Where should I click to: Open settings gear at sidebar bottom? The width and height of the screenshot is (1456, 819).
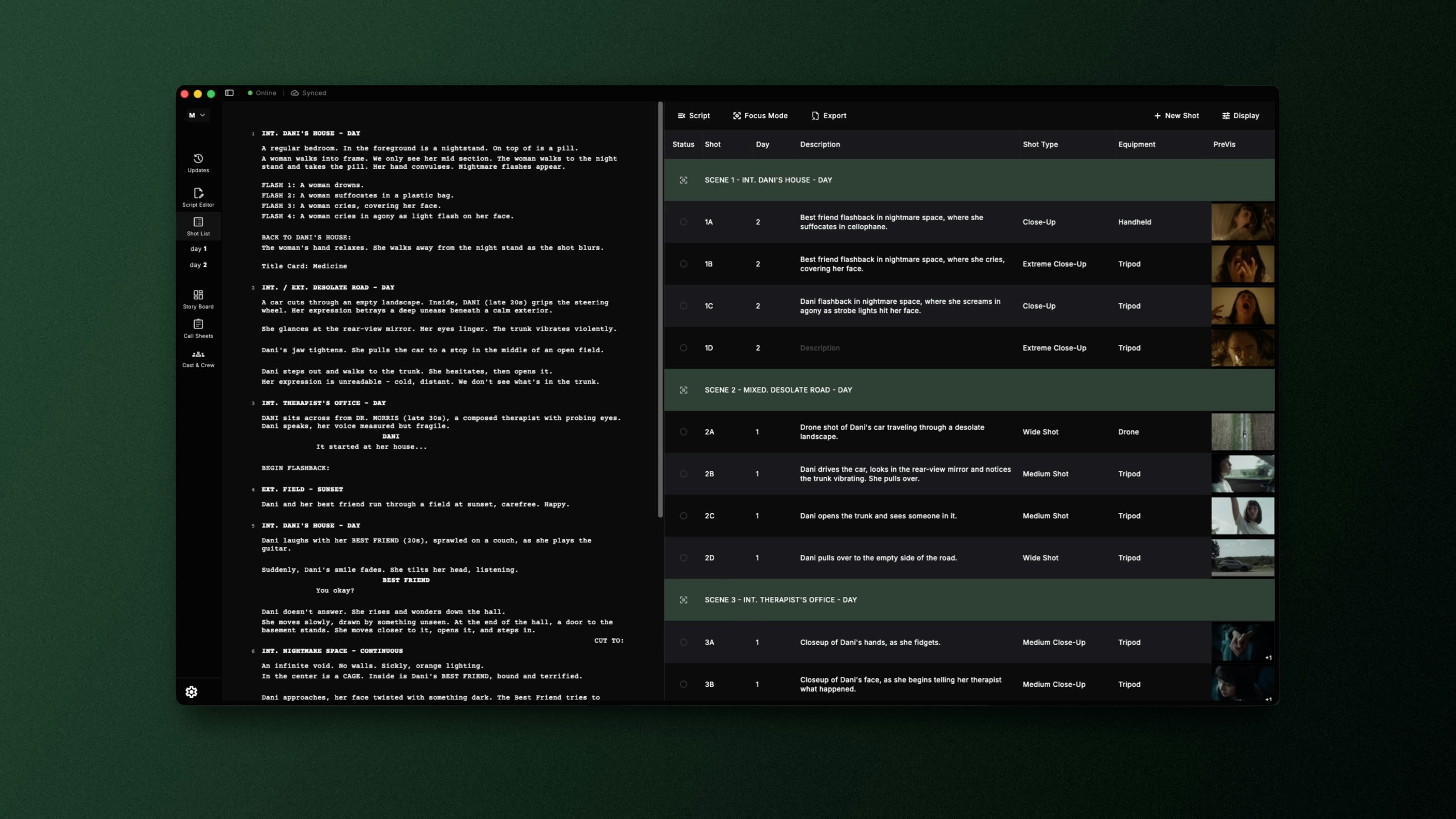pyautogui.click(x=191, y=692)
